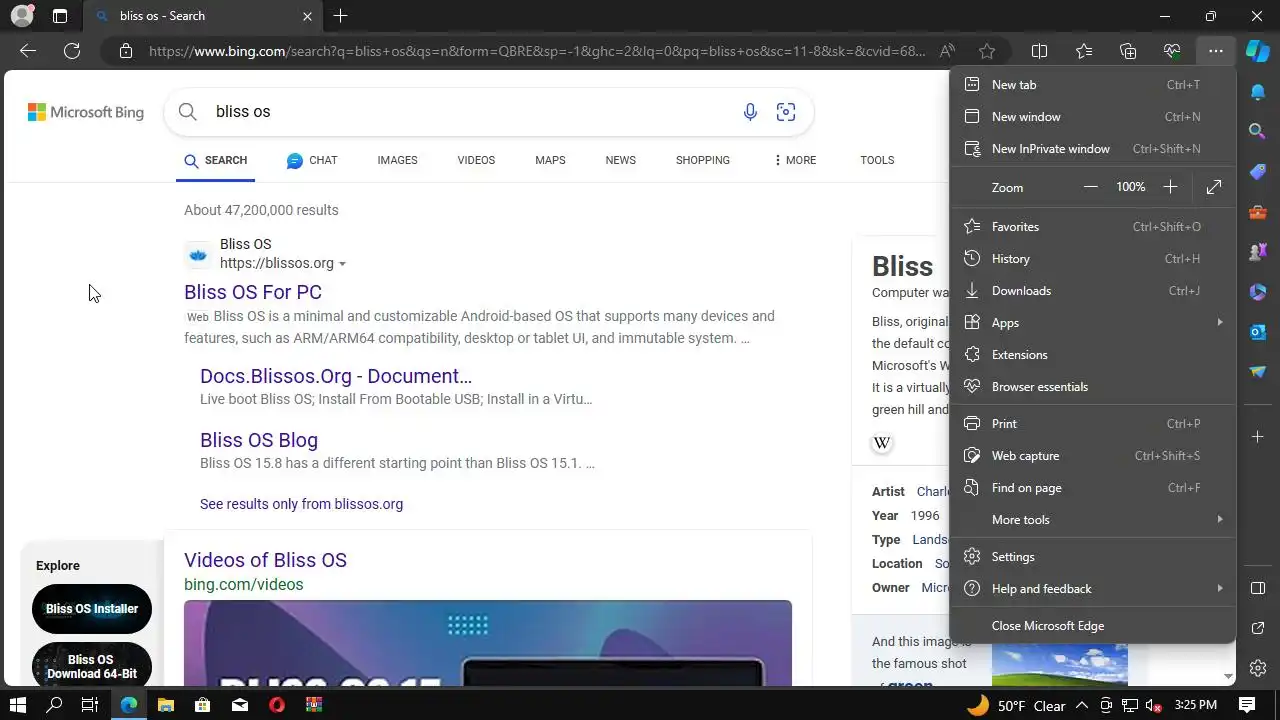Open History from the menu
The image size is (1280, 720).
tap(1093, 259)
